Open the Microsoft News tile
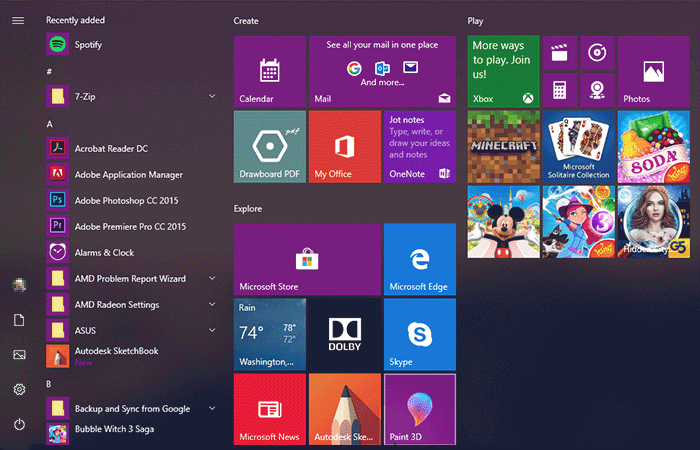This screenshot has height=450, width=700. pyautogui.click(x=270, y=409)
